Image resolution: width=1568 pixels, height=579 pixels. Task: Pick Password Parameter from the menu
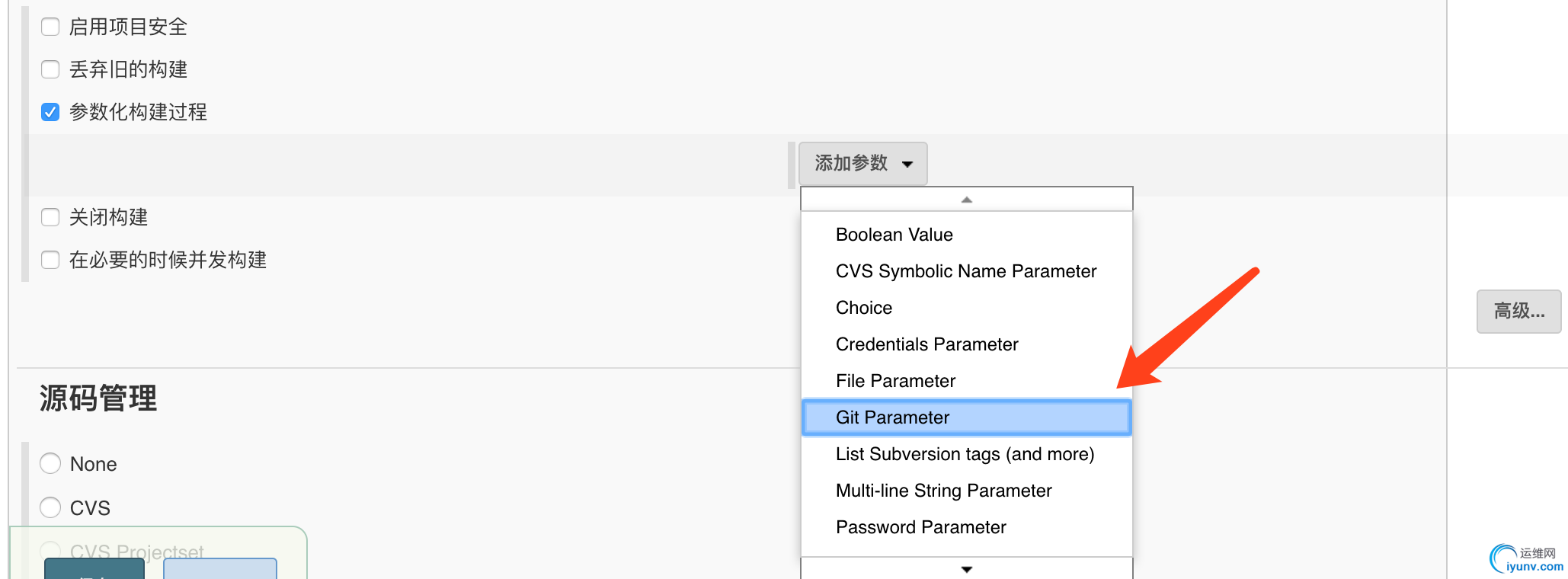point(920,527)
